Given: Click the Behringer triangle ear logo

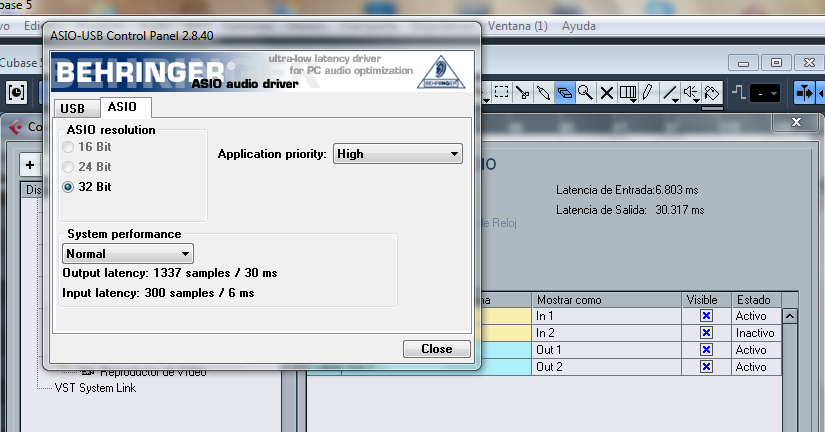Looking at the screenshot, I should pos(441,72).
